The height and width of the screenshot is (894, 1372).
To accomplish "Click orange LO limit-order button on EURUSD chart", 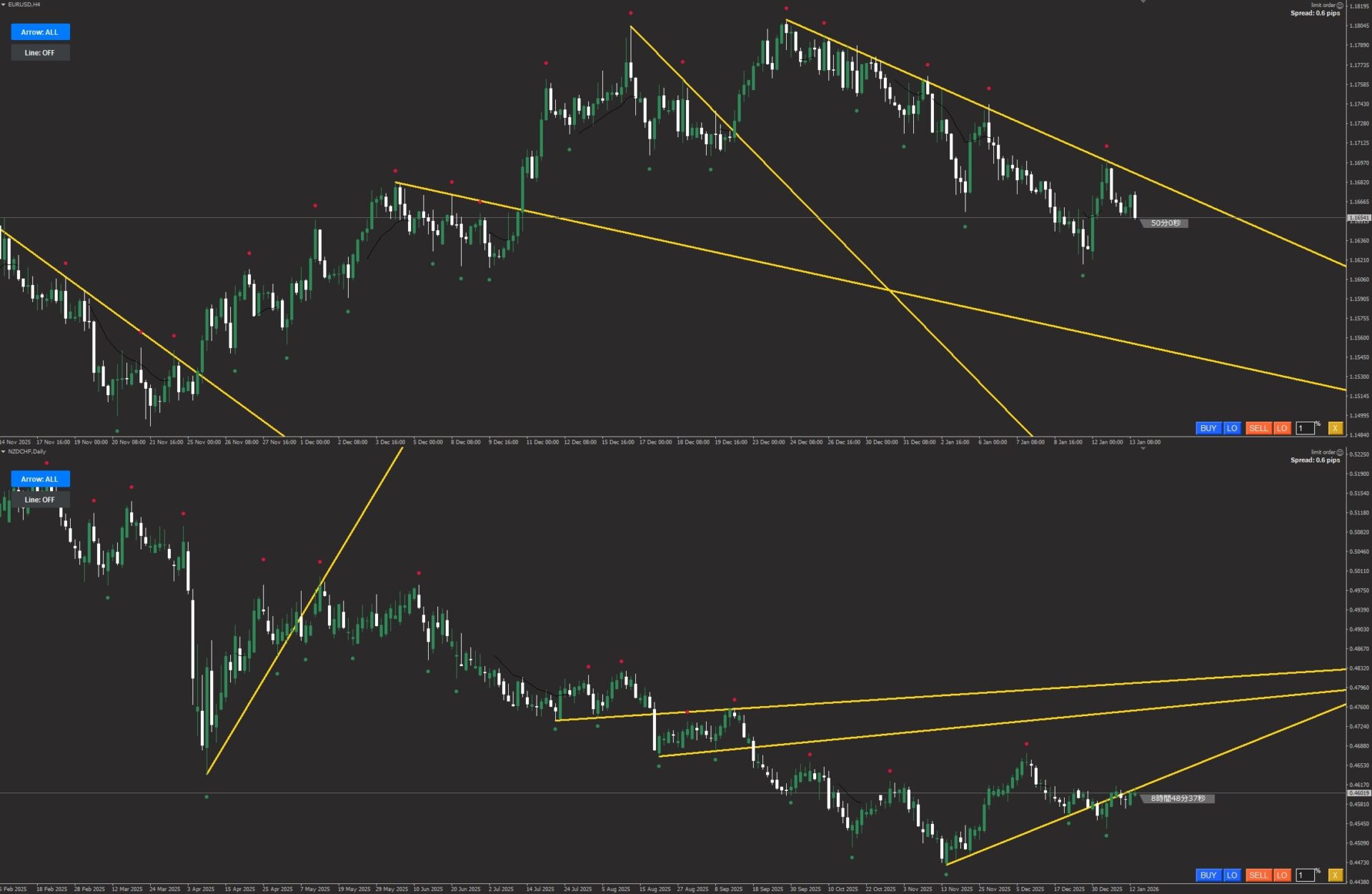I will 1281,428.
